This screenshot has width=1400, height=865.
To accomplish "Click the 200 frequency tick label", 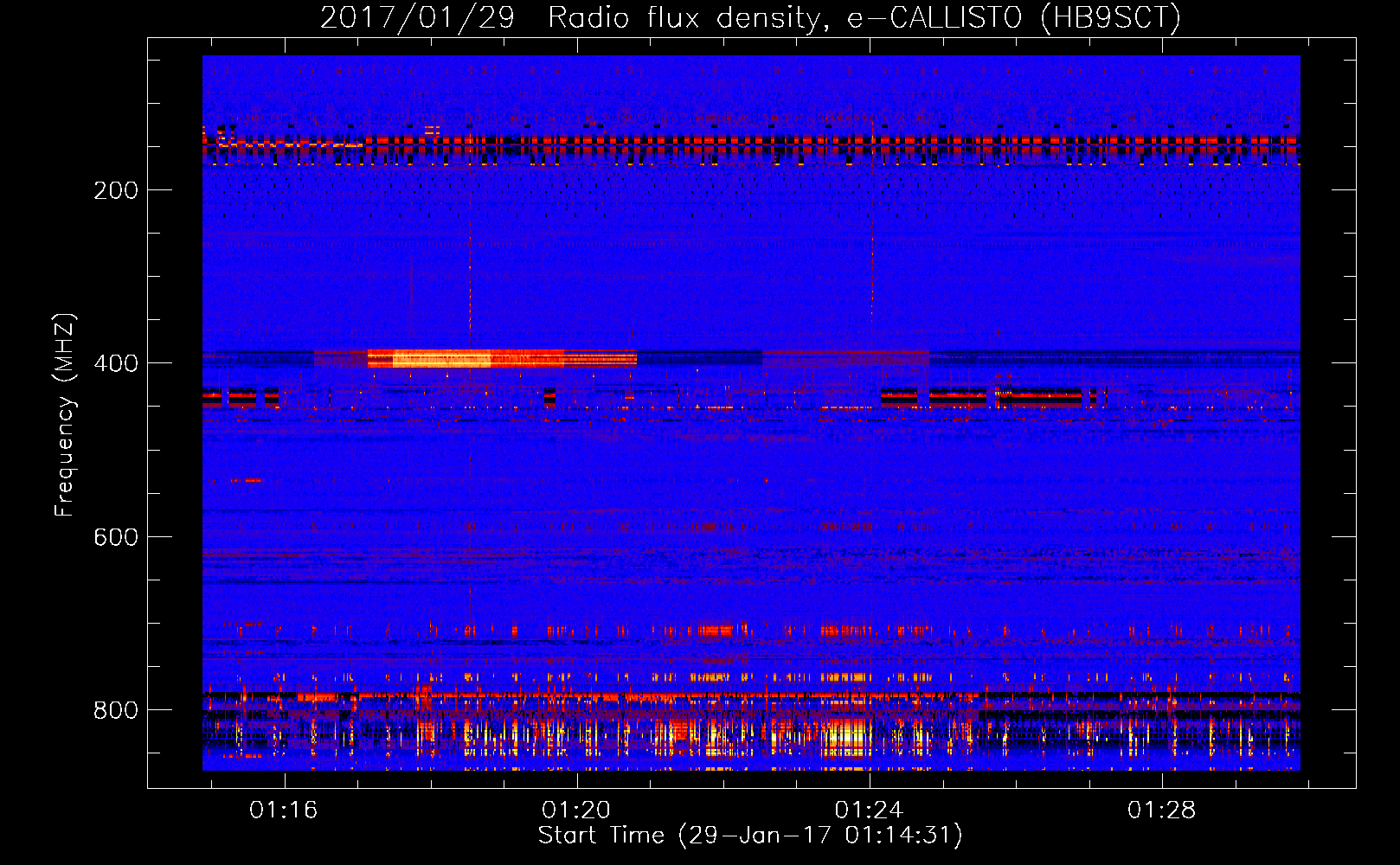I will point(116,190).
